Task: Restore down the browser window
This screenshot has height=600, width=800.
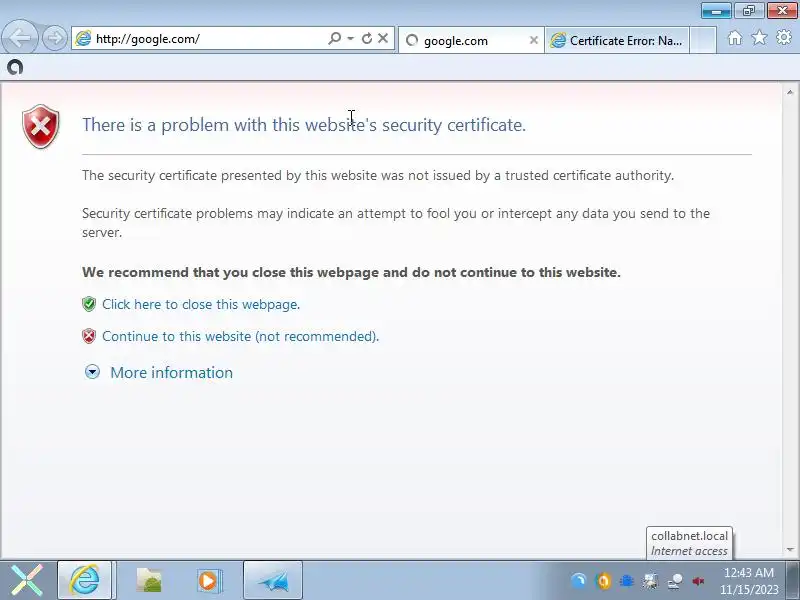Action: tap(749, 10)
